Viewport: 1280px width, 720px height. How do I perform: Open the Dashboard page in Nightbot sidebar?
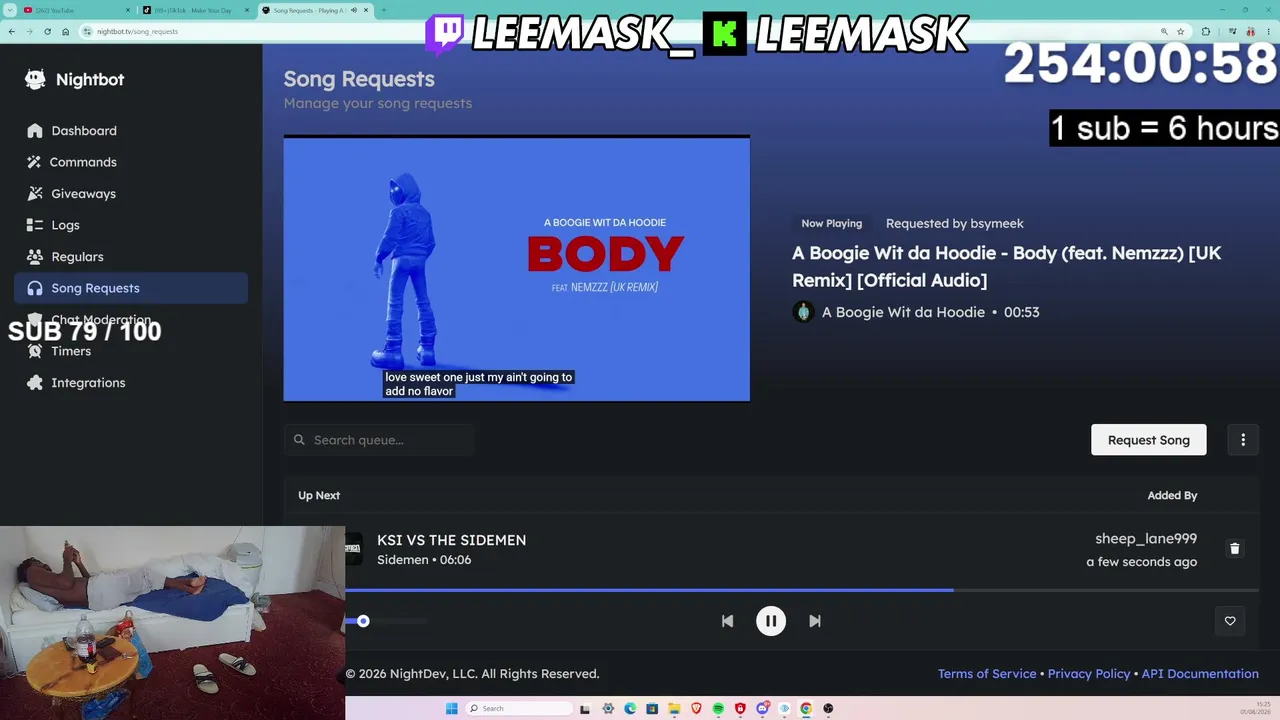tap(131, 131)
